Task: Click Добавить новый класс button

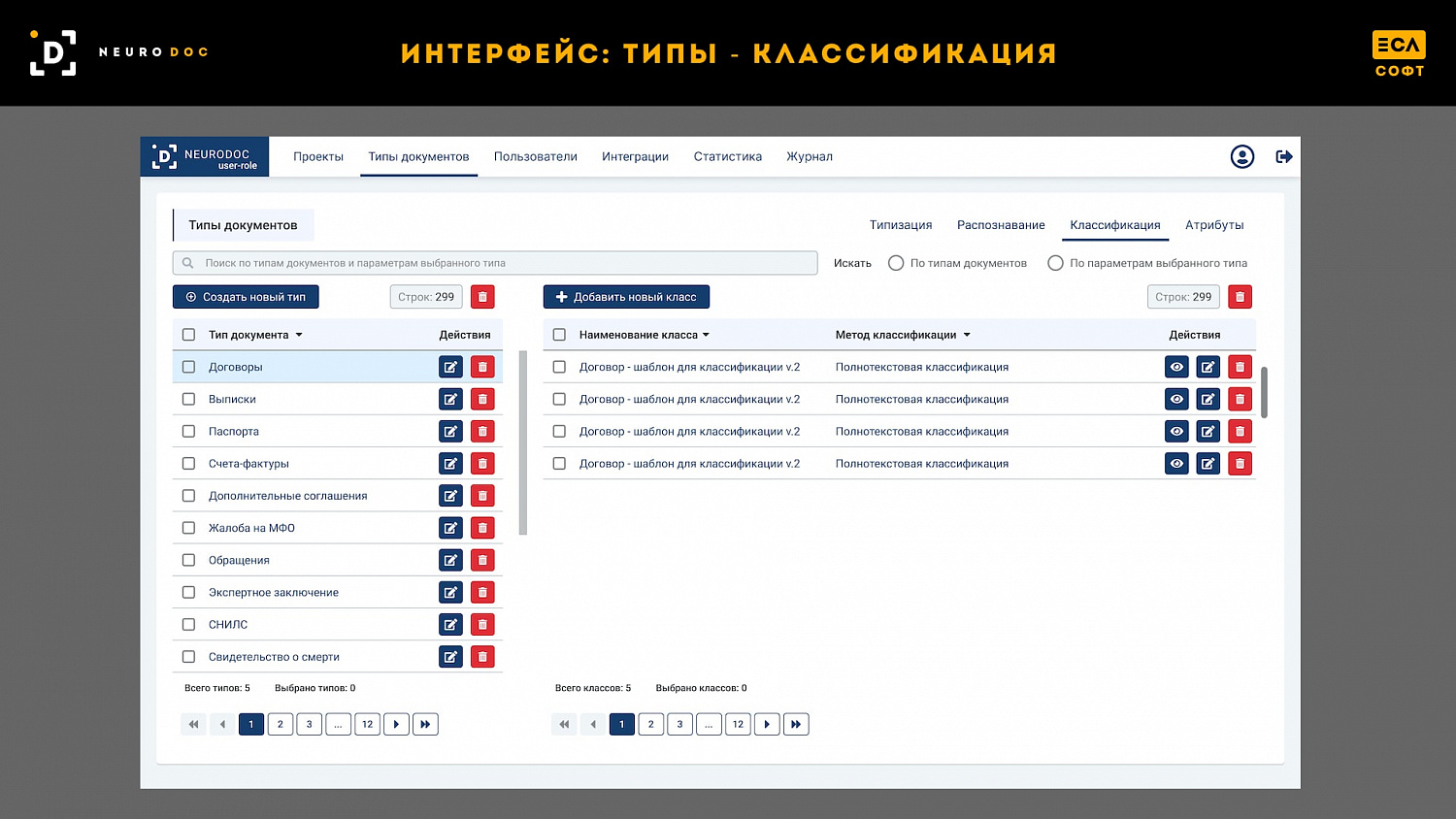Action: point(626,297)
